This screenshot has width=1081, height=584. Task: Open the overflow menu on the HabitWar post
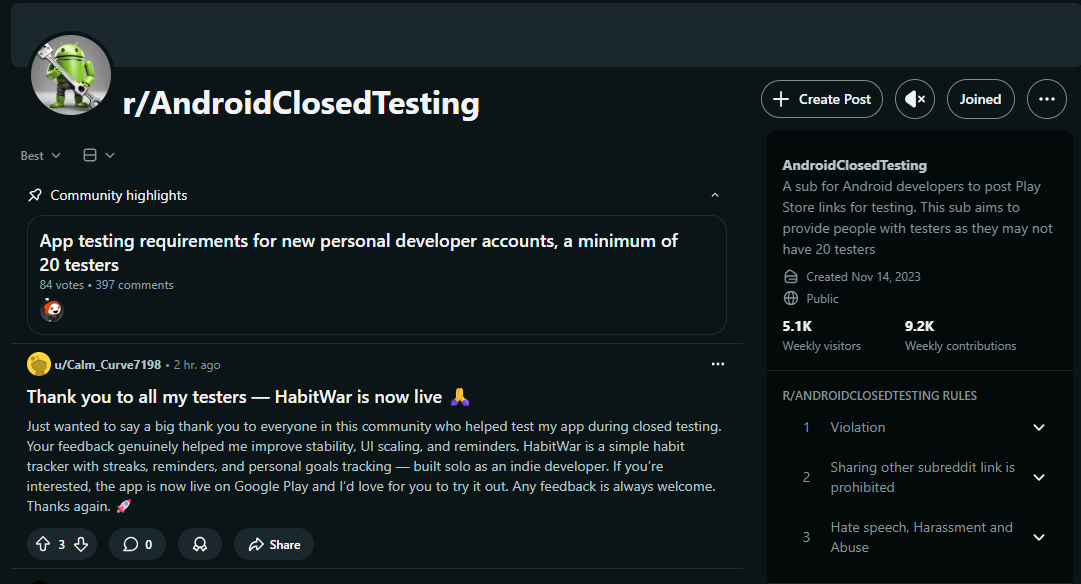[x=718, y=364]
